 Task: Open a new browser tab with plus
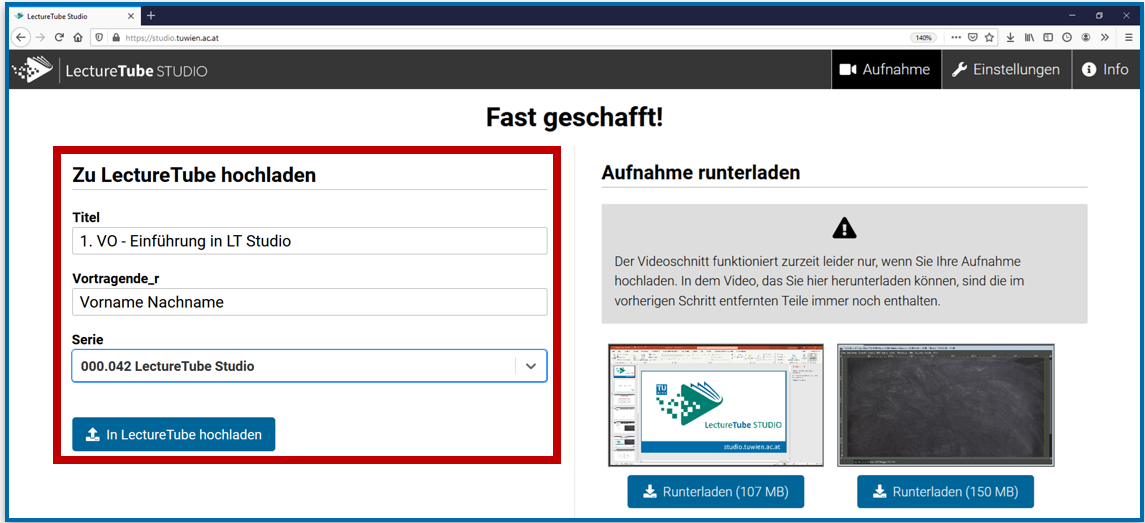pyautogui.click(x=150, y=15)
